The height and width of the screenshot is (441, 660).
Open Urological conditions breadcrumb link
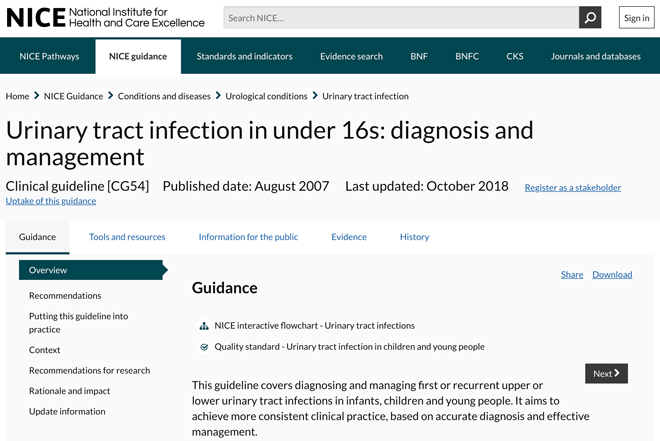point(266,96)
